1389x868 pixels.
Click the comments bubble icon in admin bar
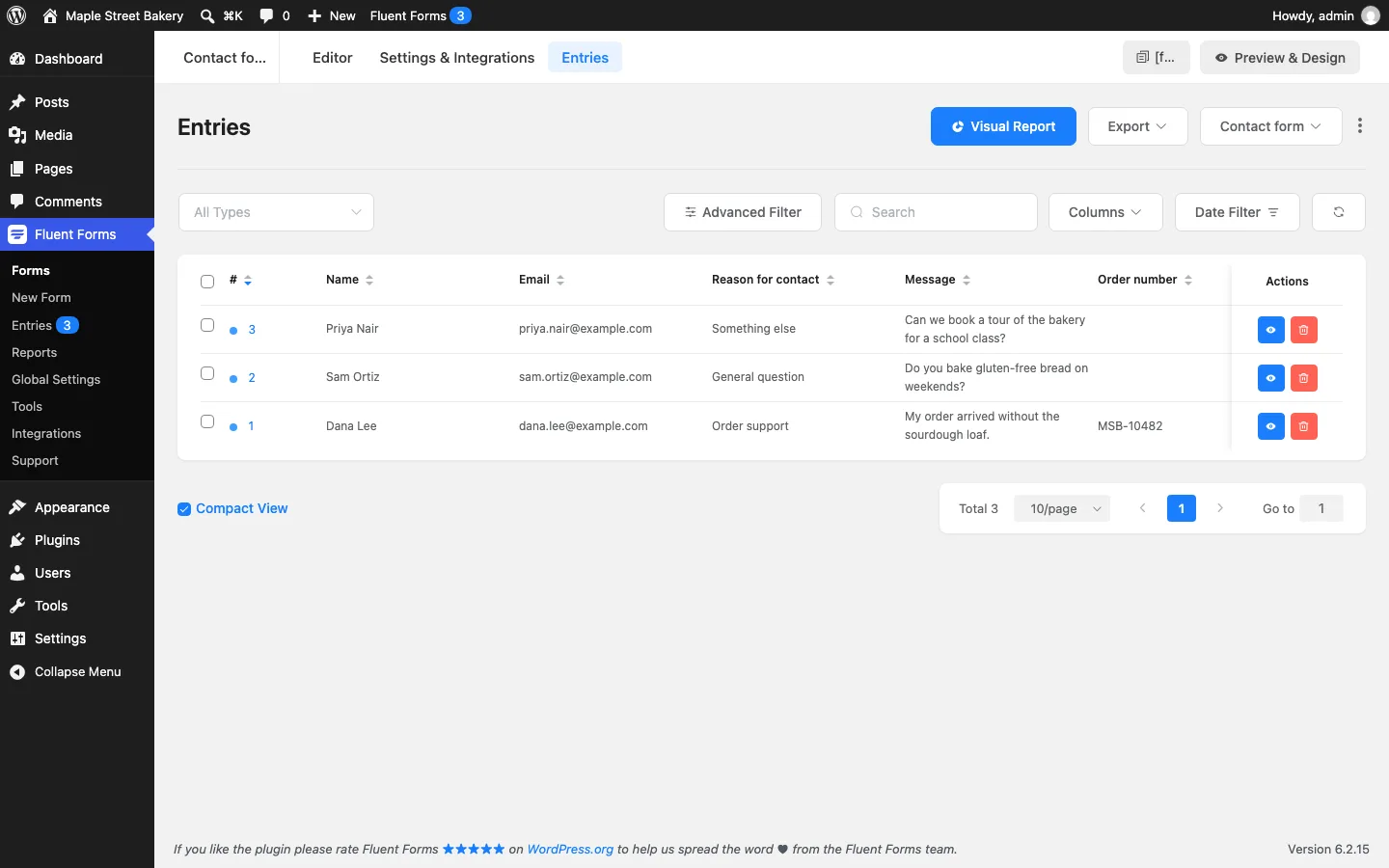point(267,15)
